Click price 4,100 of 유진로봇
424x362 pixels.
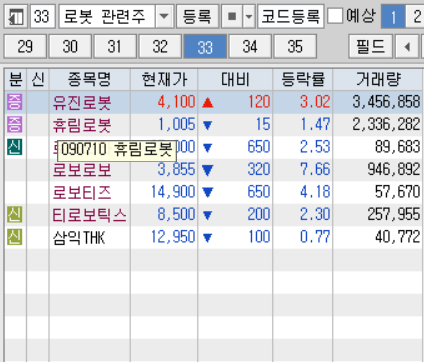click(176, 102)
